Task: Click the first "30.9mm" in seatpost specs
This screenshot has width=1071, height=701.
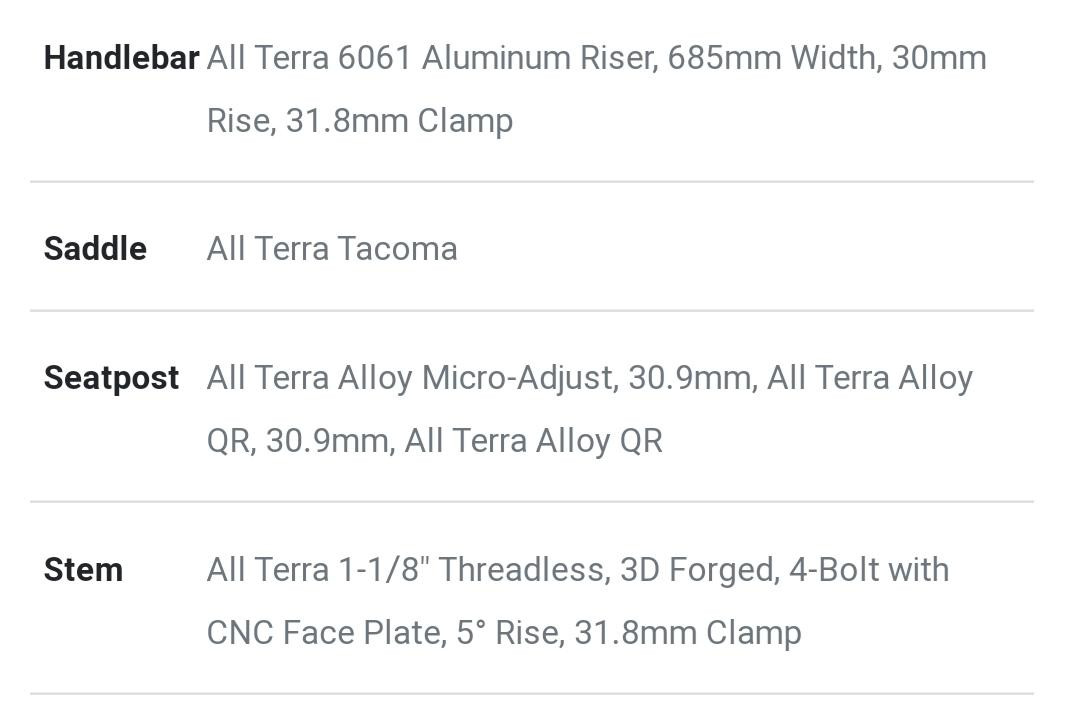Action: 689,378
